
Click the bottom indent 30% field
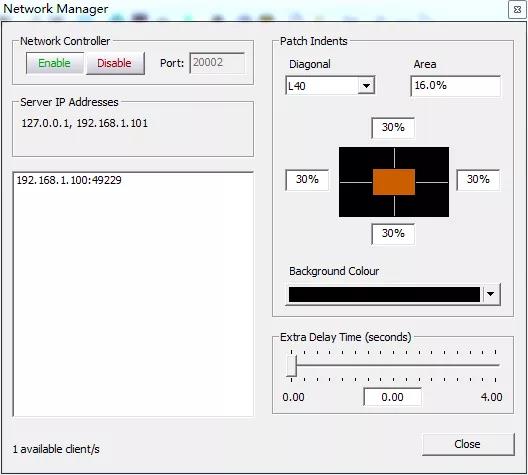[393, 234]
